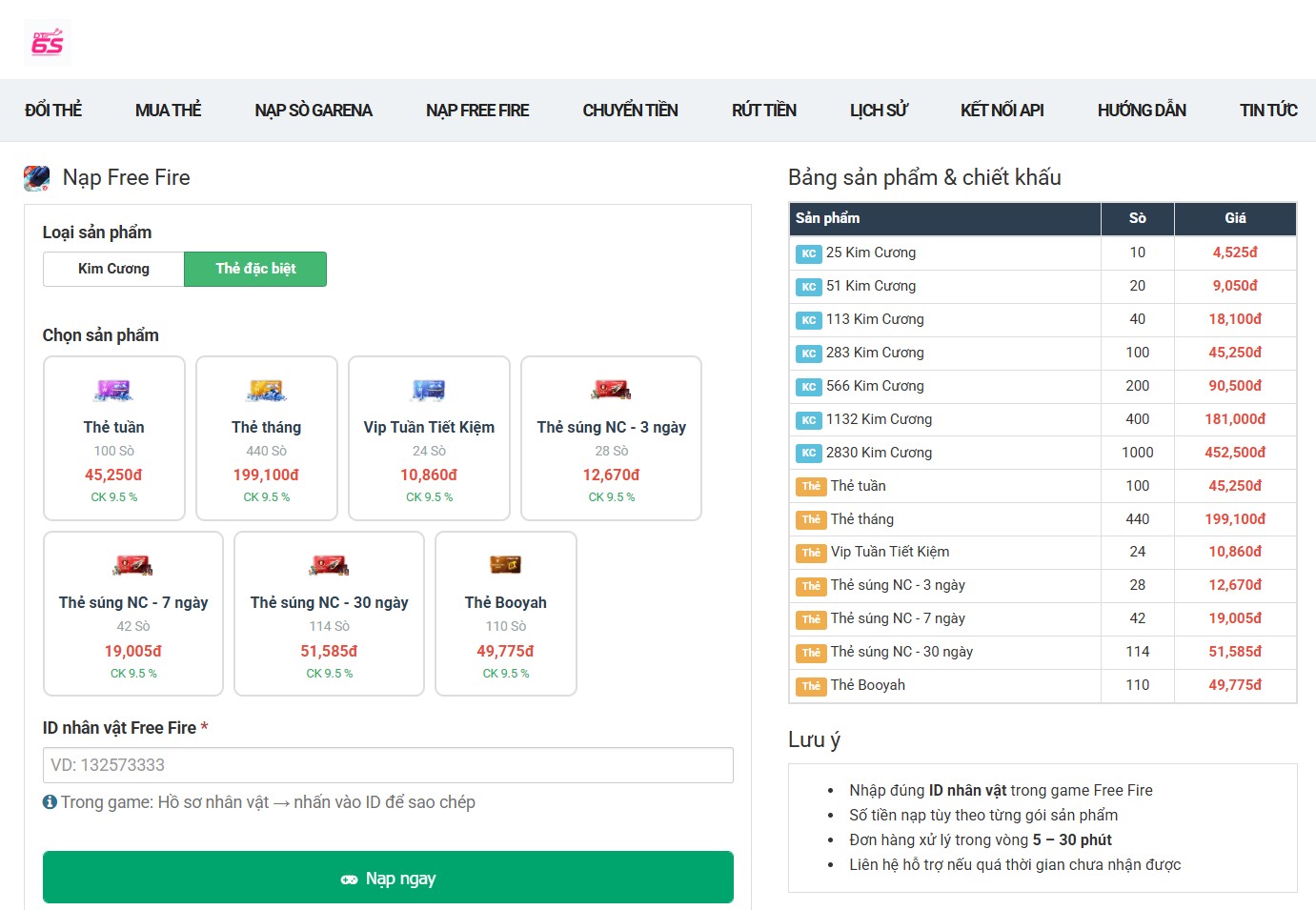
Task: Open Hướng dẫn in navigation bar
Action: coord(1141,111)
